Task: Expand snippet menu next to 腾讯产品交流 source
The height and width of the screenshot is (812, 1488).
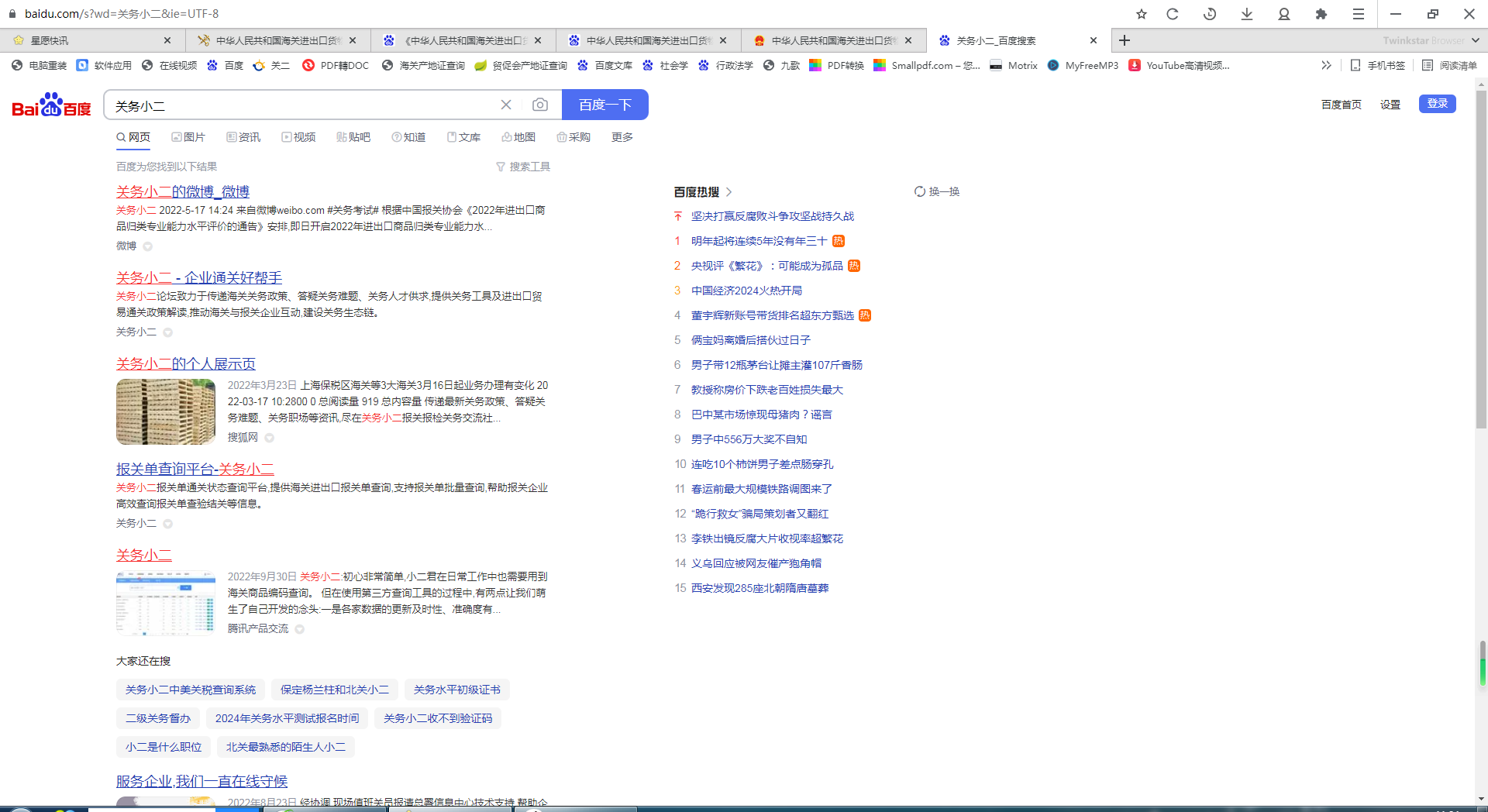Action: coord(299,629)
